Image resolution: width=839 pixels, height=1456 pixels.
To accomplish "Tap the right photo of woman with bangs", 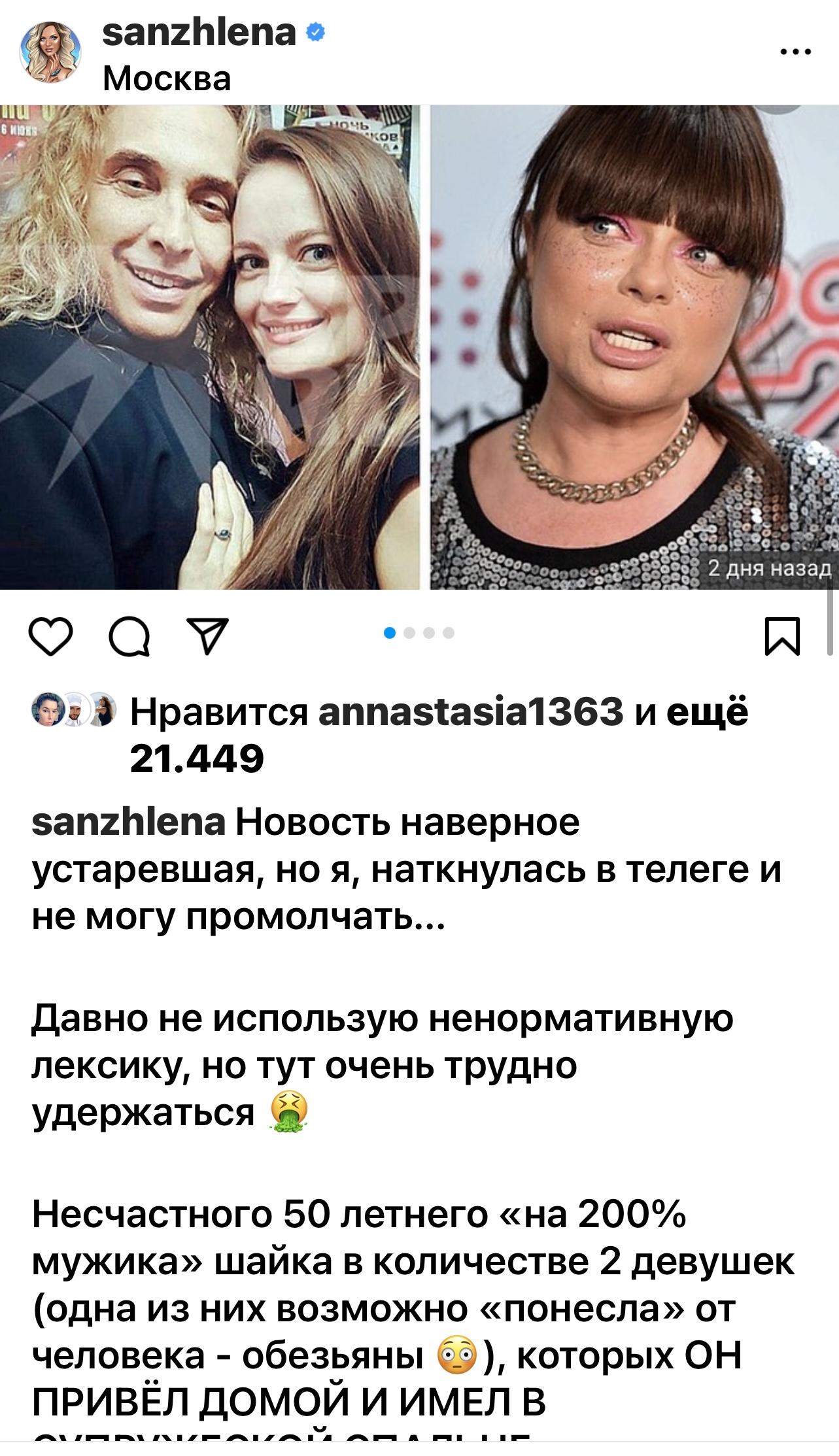I will point(634,347).
